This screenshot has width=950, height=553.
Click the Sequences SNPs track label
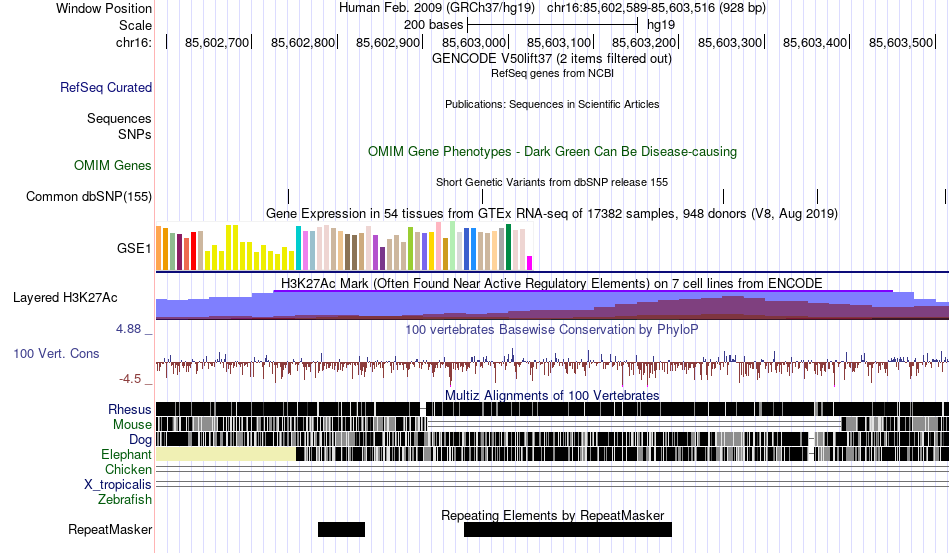pyautogui.click(x=119, y=126)
